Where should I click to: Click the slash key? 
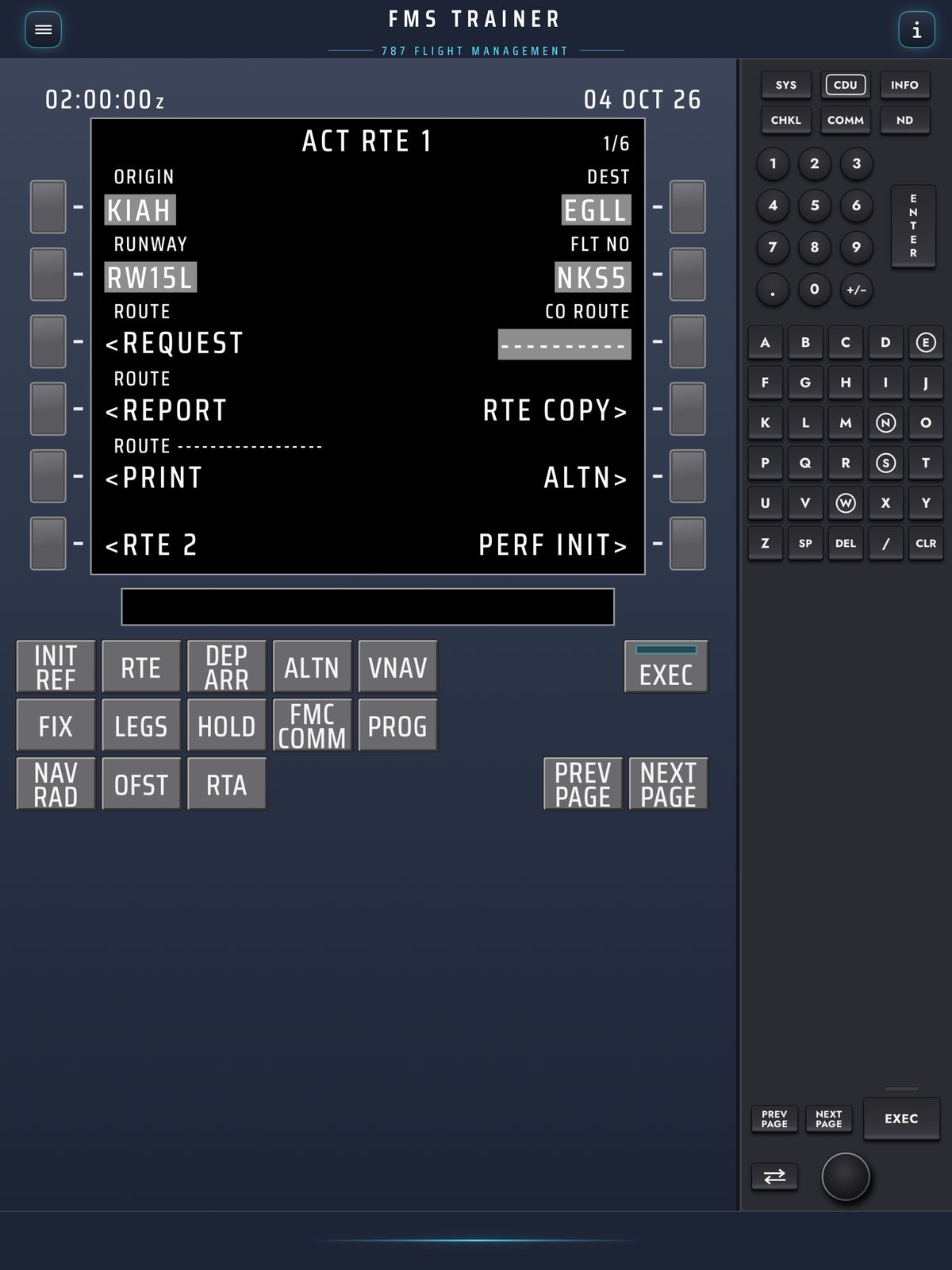[x=885, y=544]
